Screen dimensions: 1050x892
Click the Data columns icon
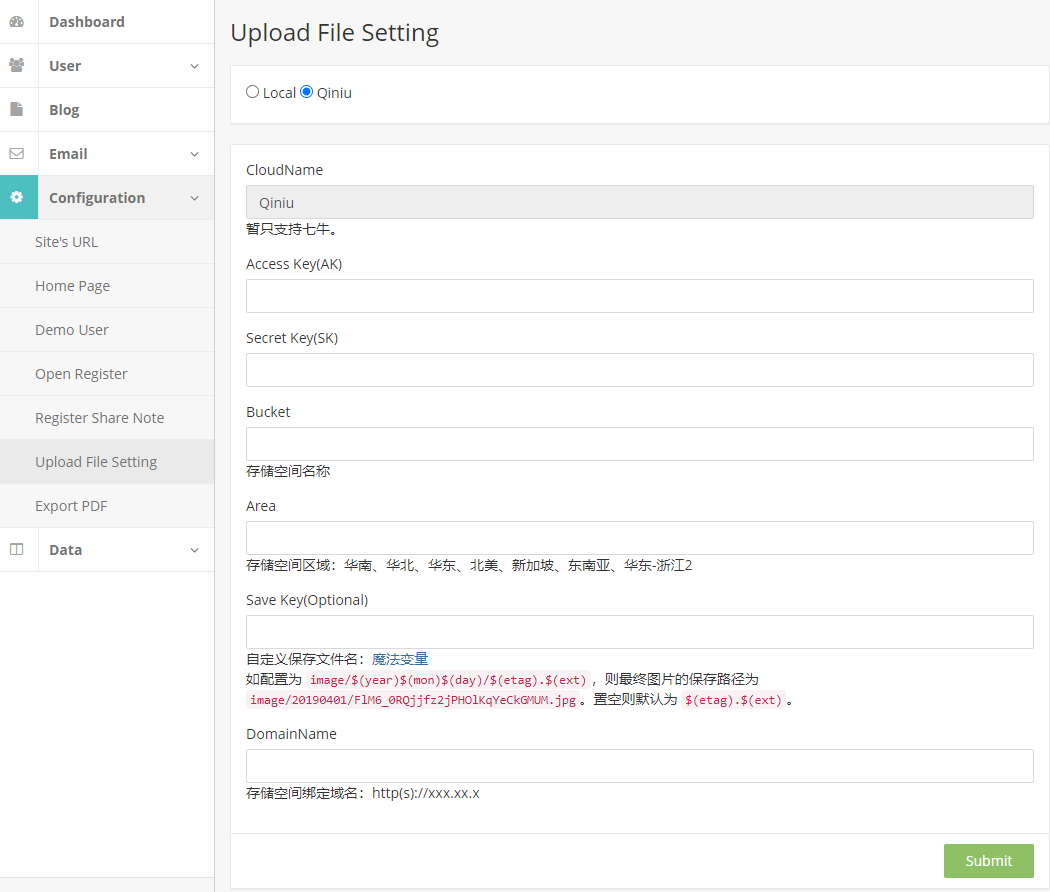[x=17, y=549]
